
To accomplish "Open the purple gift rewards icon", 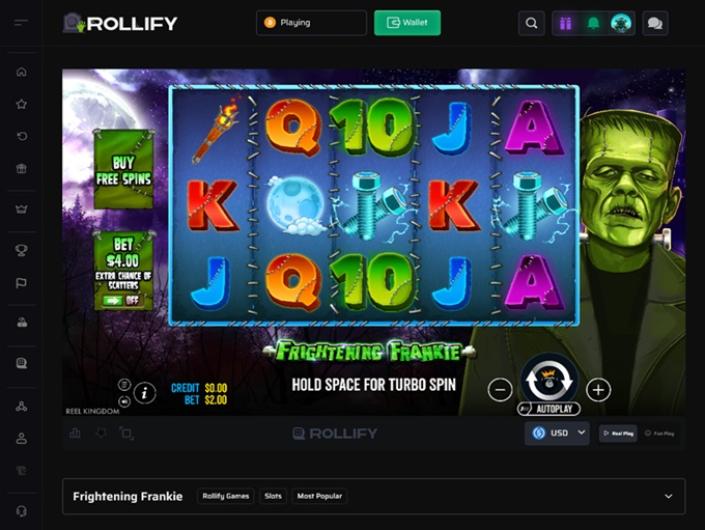I will pos(566,23).
